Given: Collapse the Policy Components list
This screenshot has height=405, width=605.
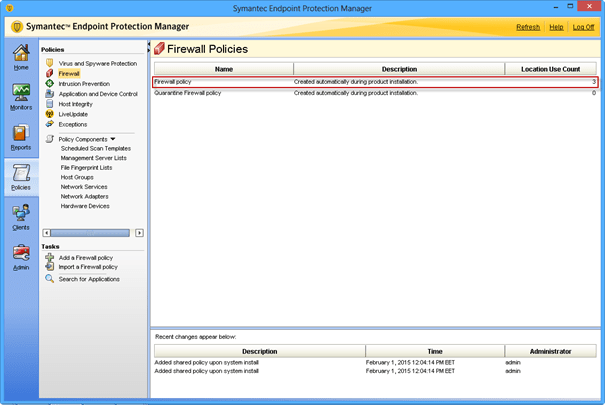Looking at the screenshot, I should coord(113,139).
